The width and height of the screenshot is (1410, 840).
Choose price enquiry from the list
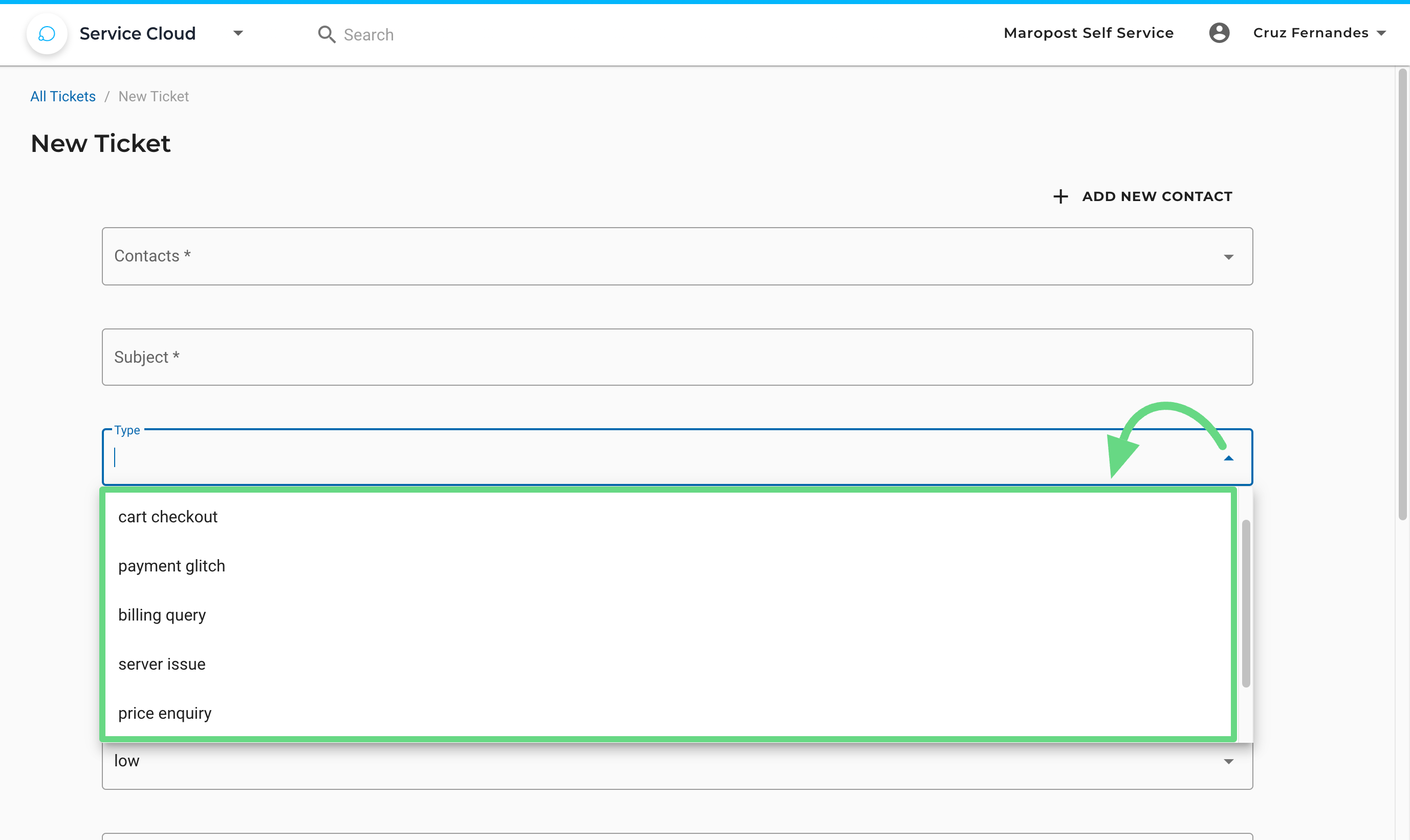(x=165, y=713)
